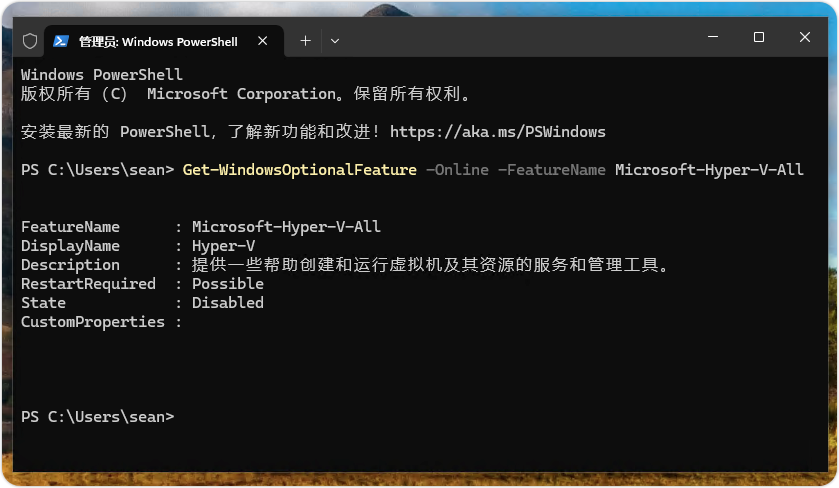
Task: Click the Microsoft Corporation copyright line
Action: (x=246, y=94)
